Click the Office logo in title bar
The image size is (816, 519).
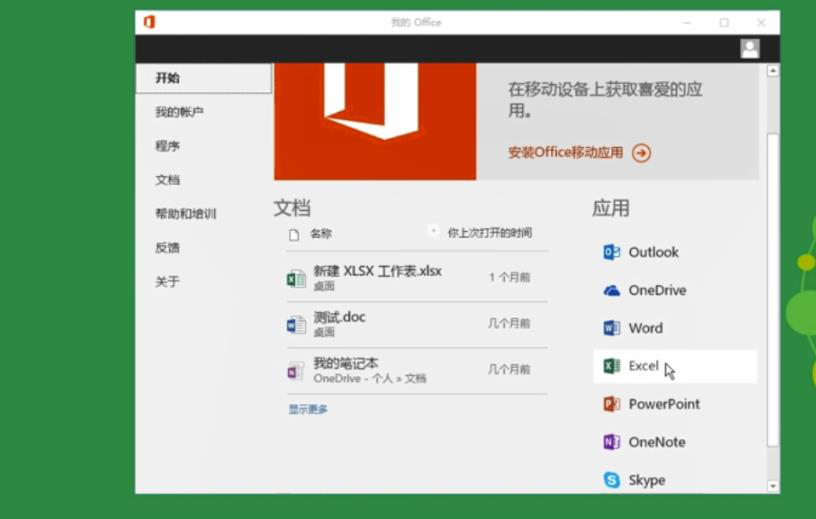[149, 22]
